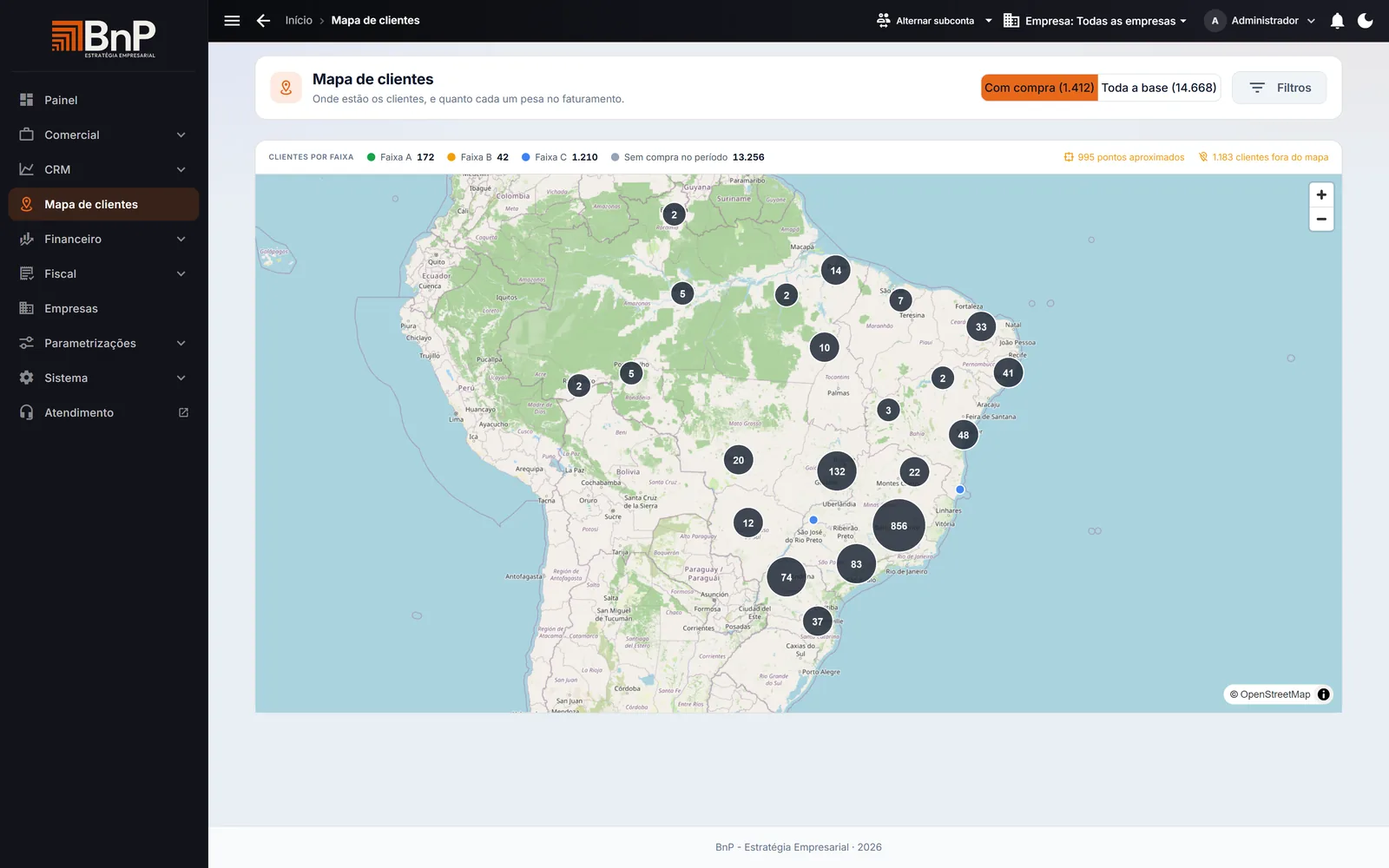1389x868 pixels.
Task: Show customers Com compra (1.412)
Action: [x=1039, y=88]
